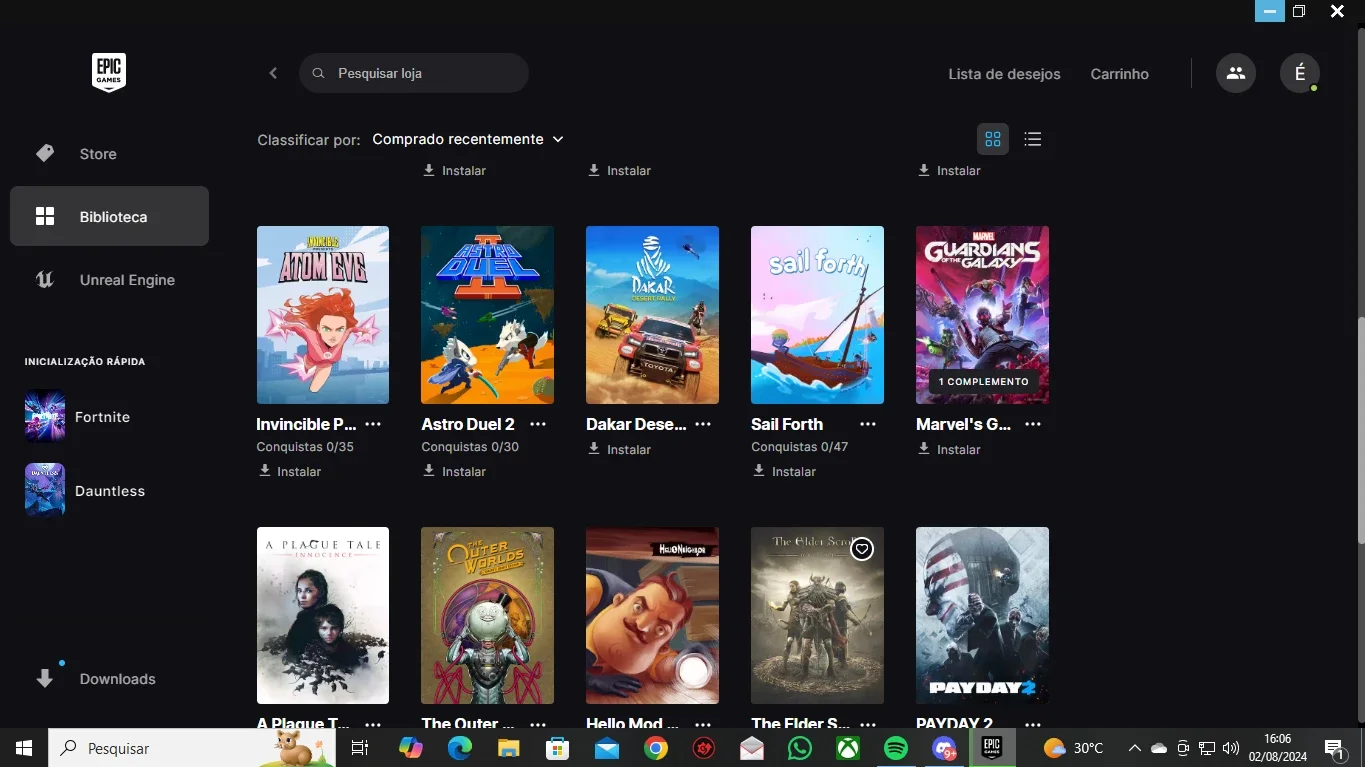1365x767 pixels.
Task: Open Microsoft Edge from taskbar
Action: 459,748
